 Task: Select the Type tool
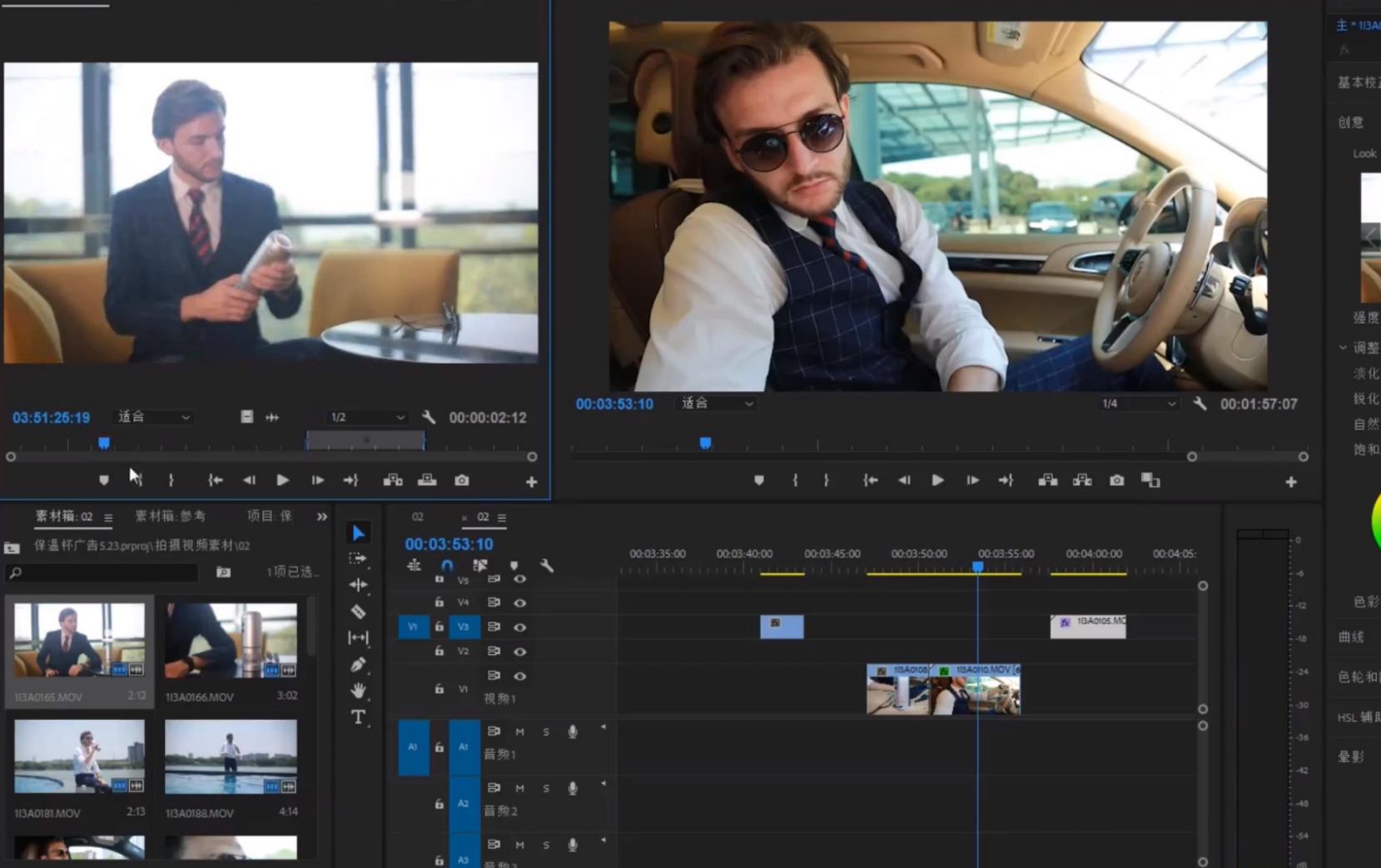[358, 717]
